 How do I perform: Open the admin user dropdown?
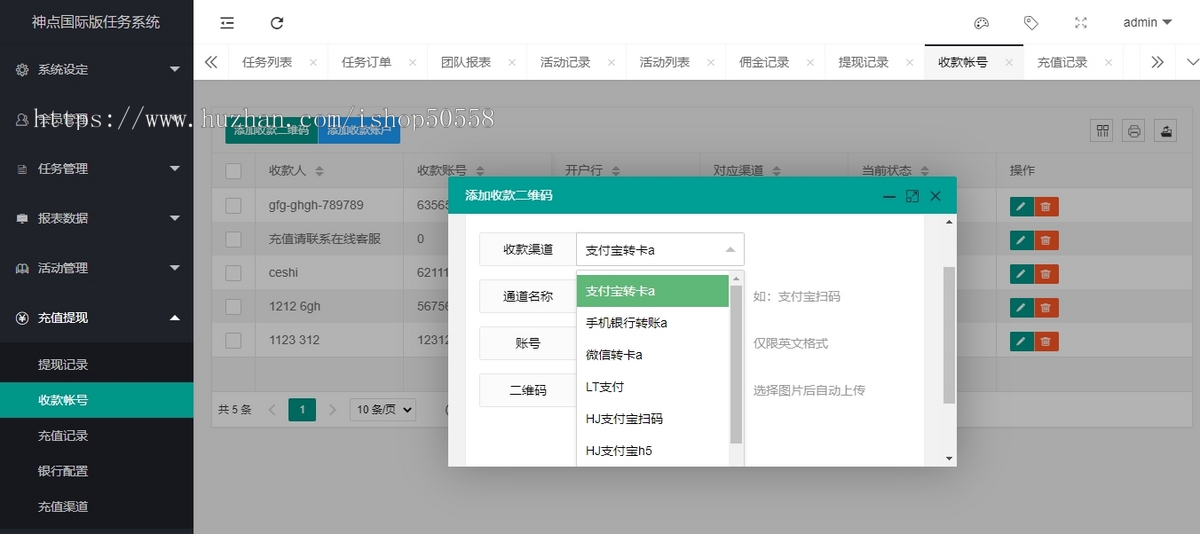click(x=1147, y=22)
